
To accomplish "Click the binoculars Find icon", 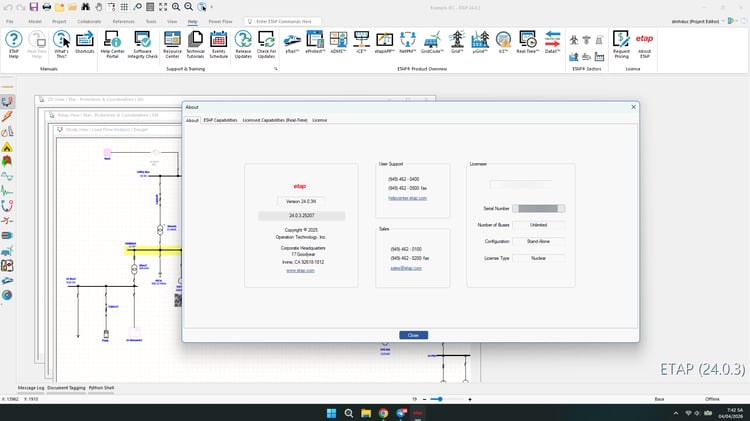I will pos(85,7).
